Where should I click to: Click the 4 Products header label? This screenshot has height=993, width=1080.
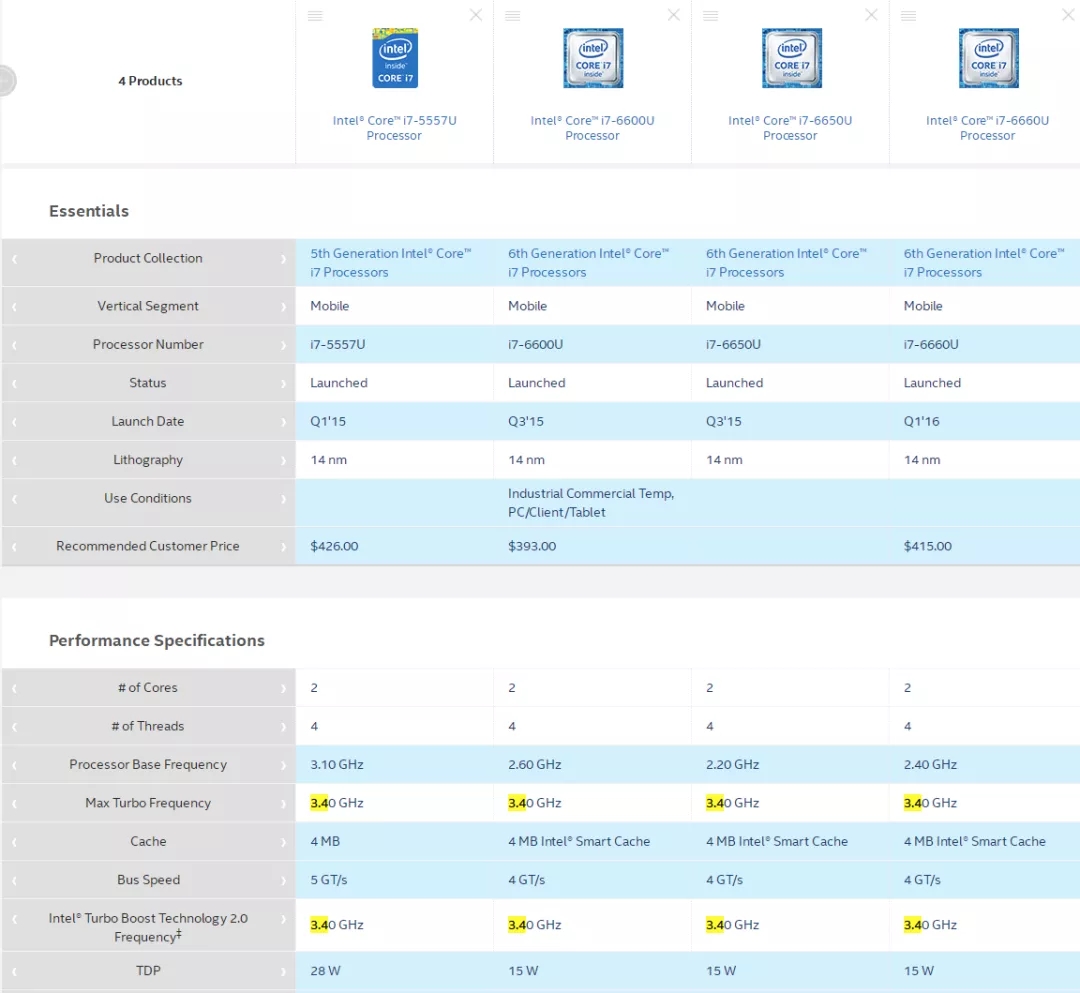pos(150,81)
